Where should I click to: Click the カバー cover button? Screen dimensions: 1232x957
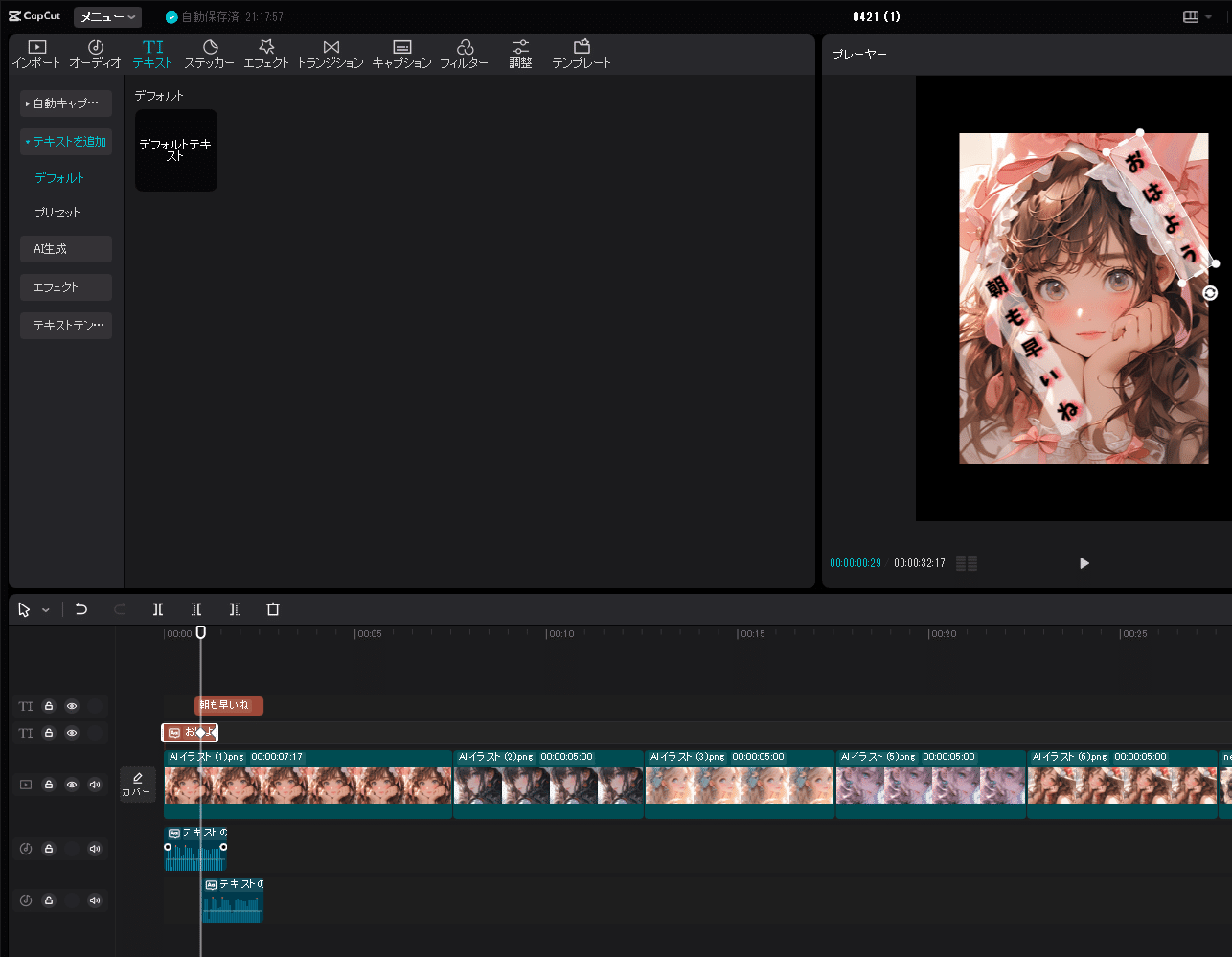pos(137,785)
